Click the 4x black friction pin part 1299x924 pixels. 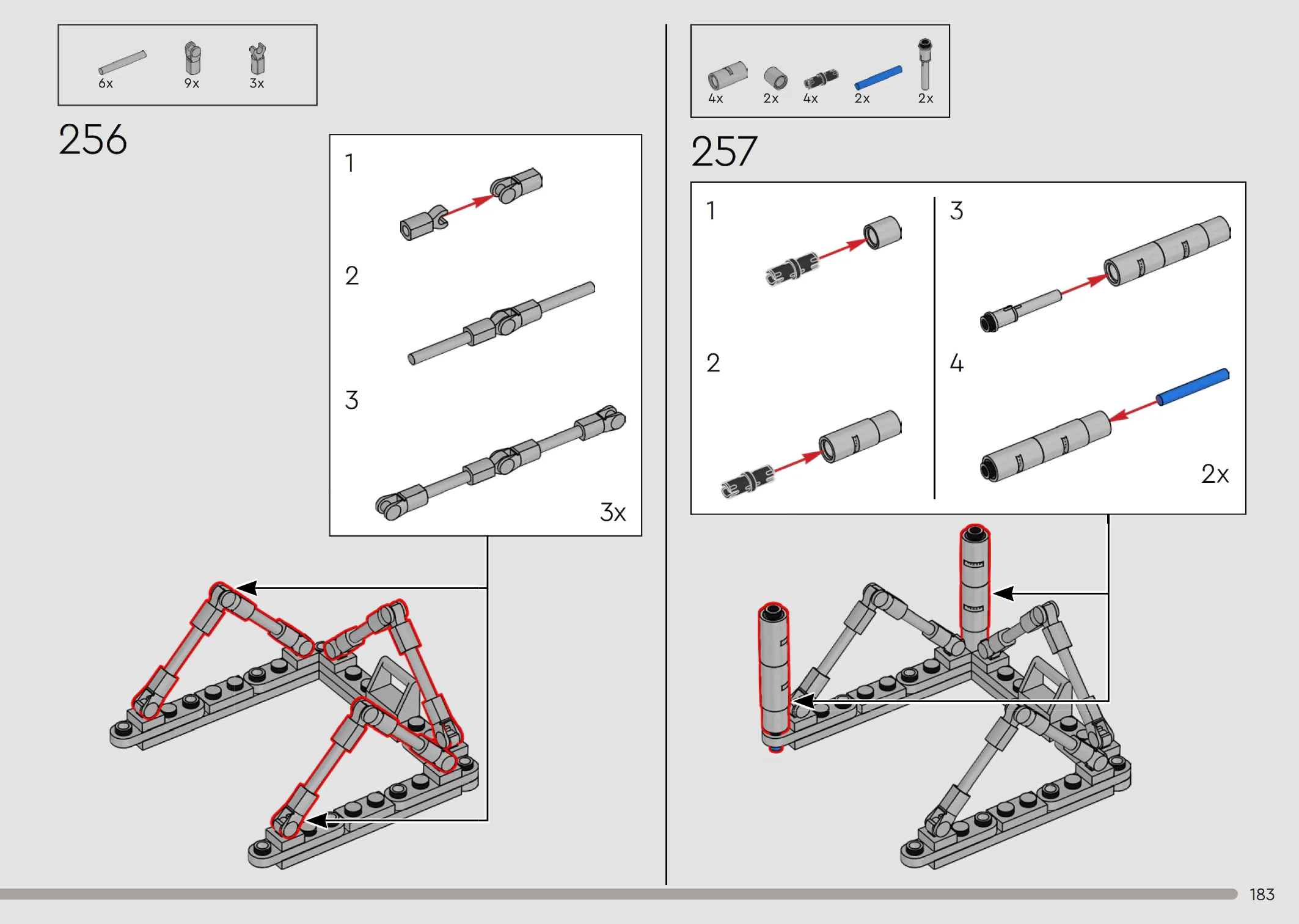821,79
